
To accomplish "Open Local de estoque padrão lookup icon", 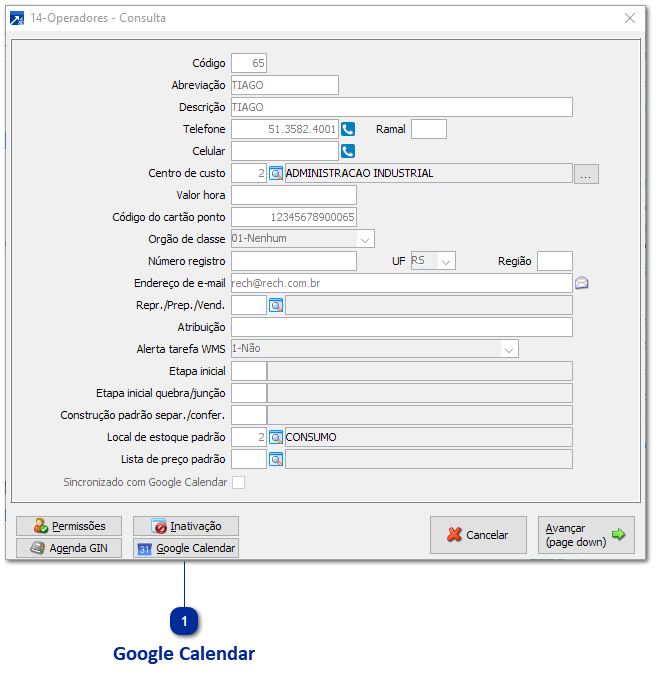I will point(276,437).
